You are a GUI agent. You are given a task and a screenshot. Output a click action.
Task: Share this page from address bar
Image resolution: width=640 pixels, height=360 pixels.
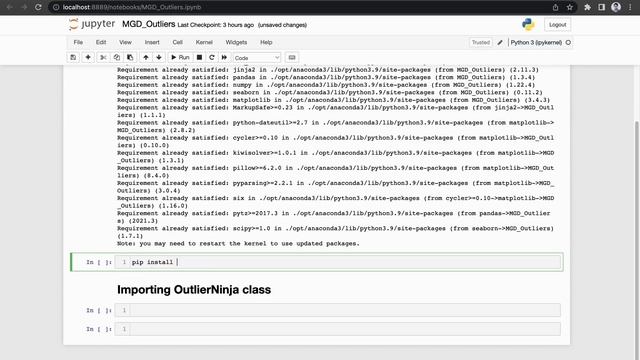[x=556, y=7]
